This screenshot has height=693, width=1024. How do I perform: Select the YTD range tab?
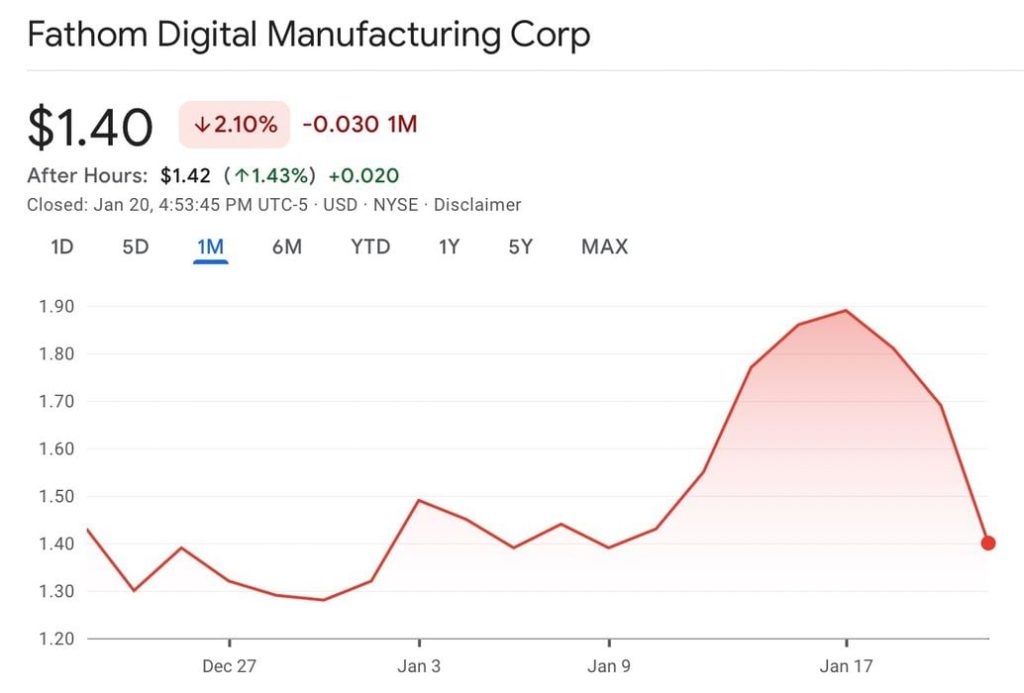pos(370,246)
